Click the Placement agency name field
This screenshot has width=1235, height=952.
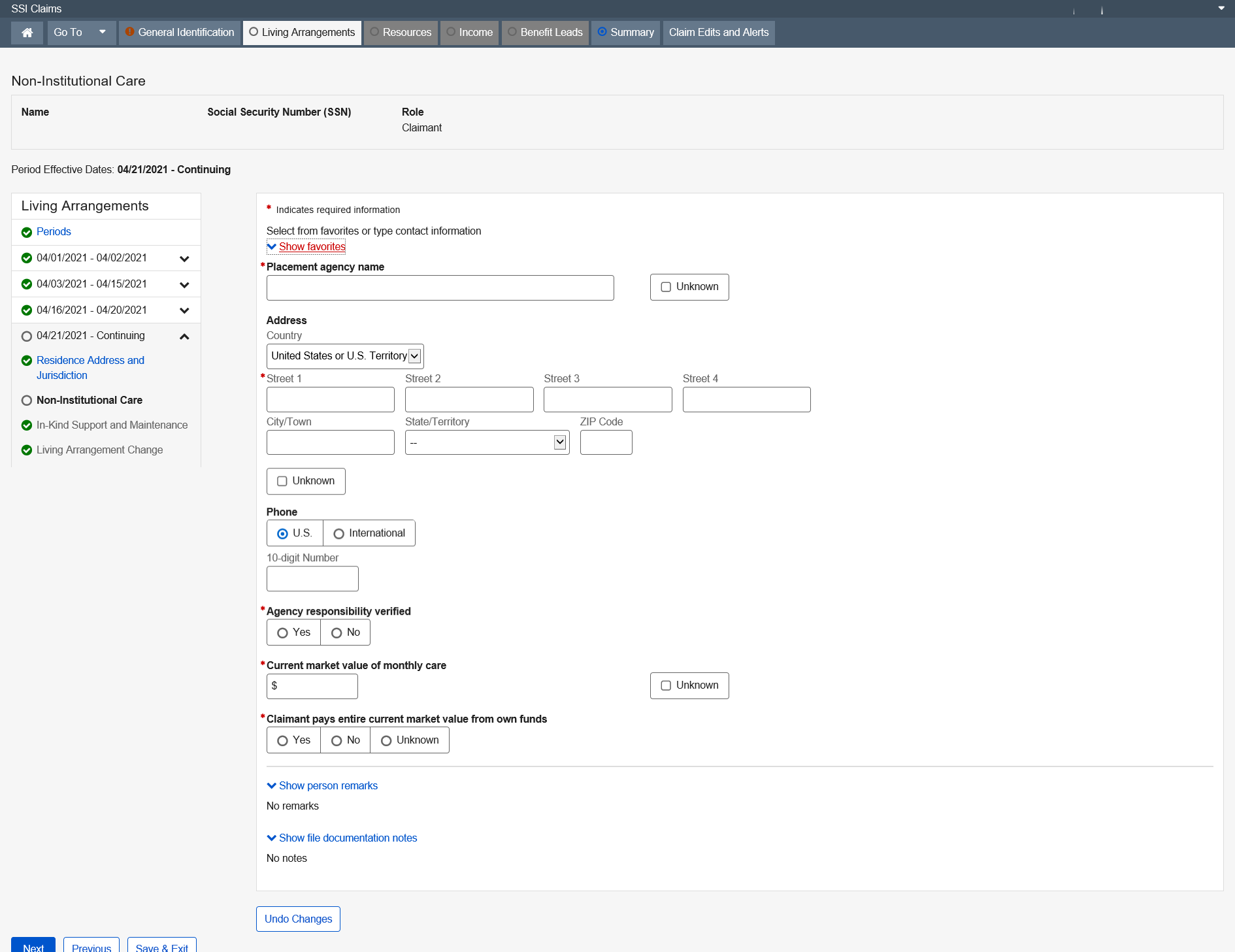(x=440, y=287)
